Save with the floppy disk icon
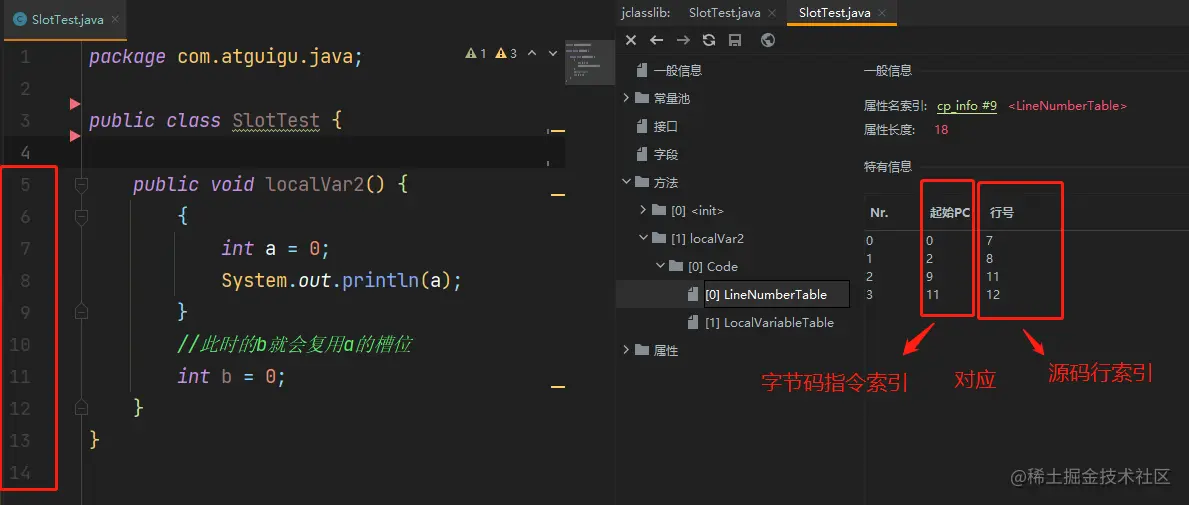This screenshot has height=505, width=1189. [735, 40]
